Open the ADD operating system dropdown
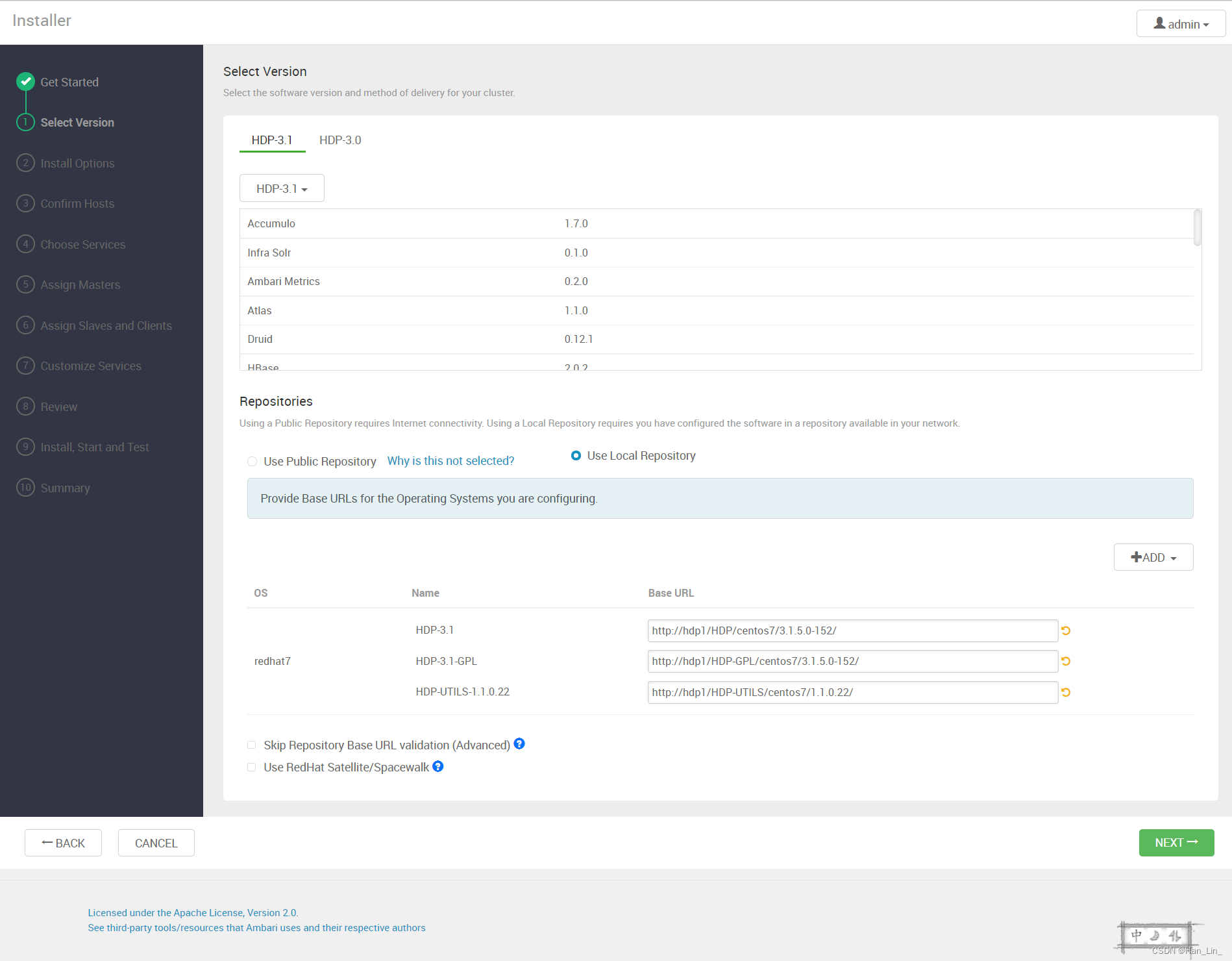 coord(1153,557)
